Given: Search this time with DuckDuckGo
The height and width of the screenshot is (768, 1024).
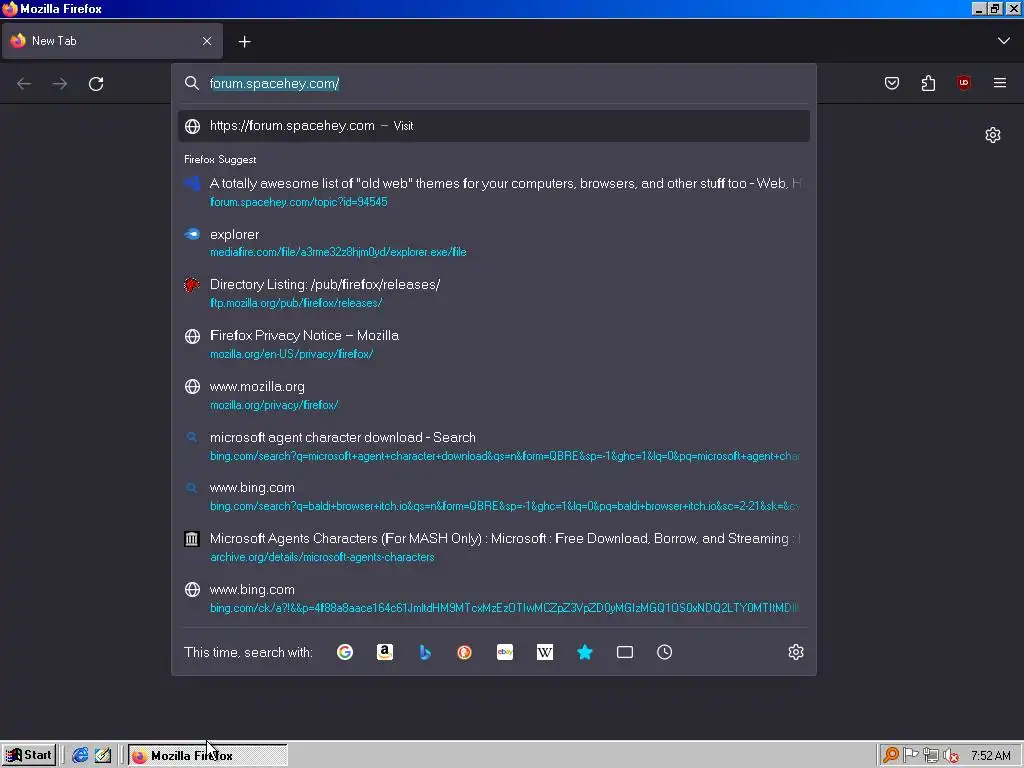Looking at the screenshot, I should click(464, 652).
